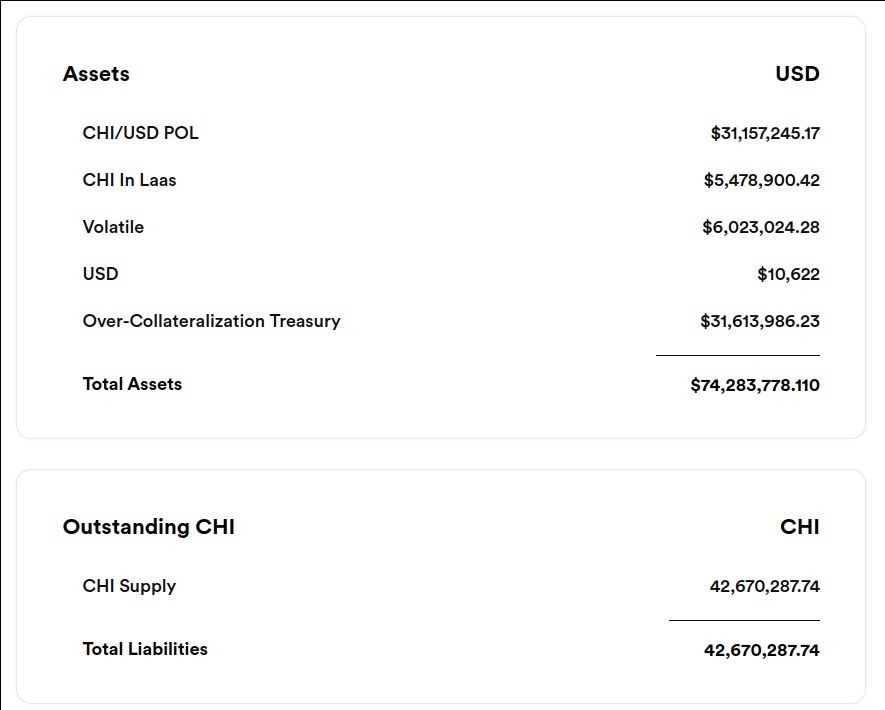Select the $6,023,024.28 value
885x710 pixels.
point(761,227)
